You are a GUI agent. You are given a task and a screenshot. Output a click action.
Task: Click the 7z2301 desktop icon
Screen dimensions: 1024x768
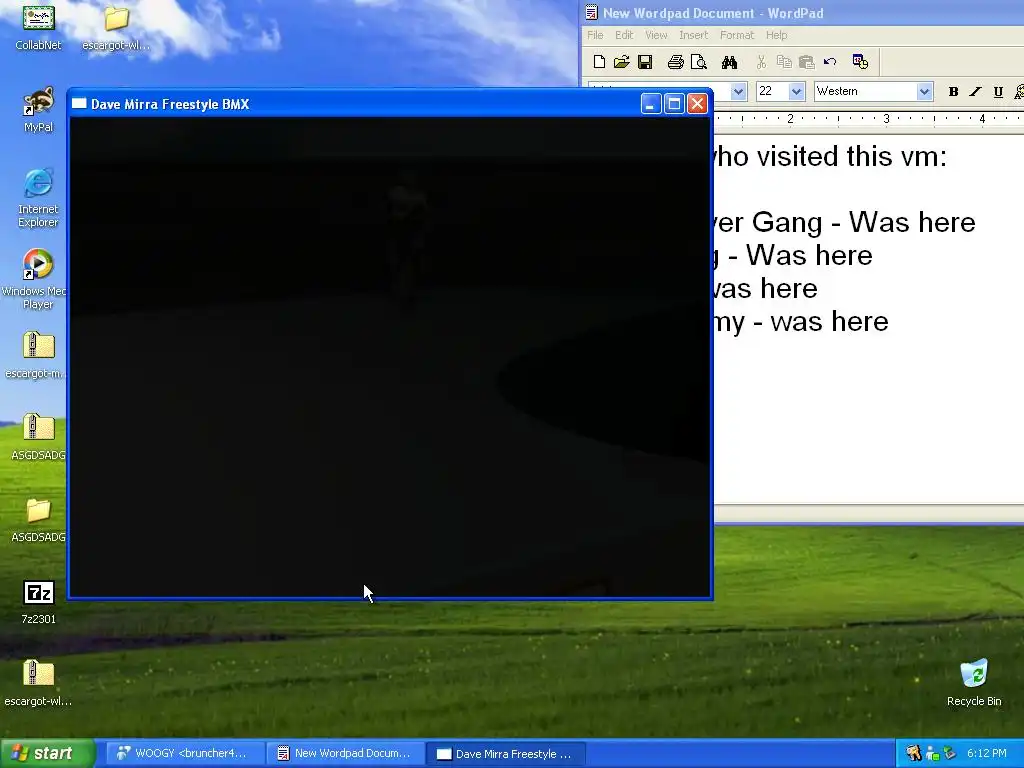(x=39, y=602)
